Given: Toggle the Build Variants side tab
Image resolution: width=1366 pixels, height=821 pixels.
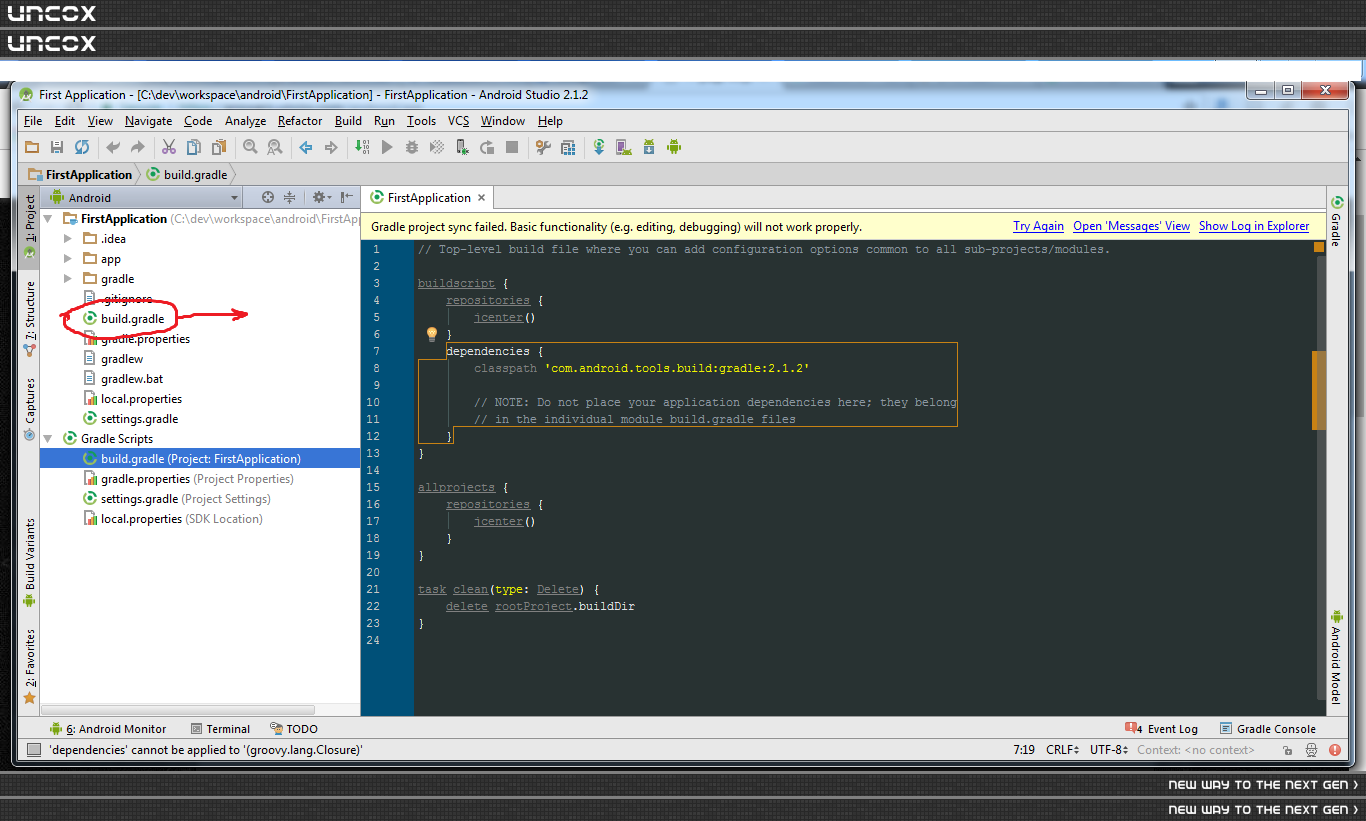Looking at the screenshot, I should (30, 562).
